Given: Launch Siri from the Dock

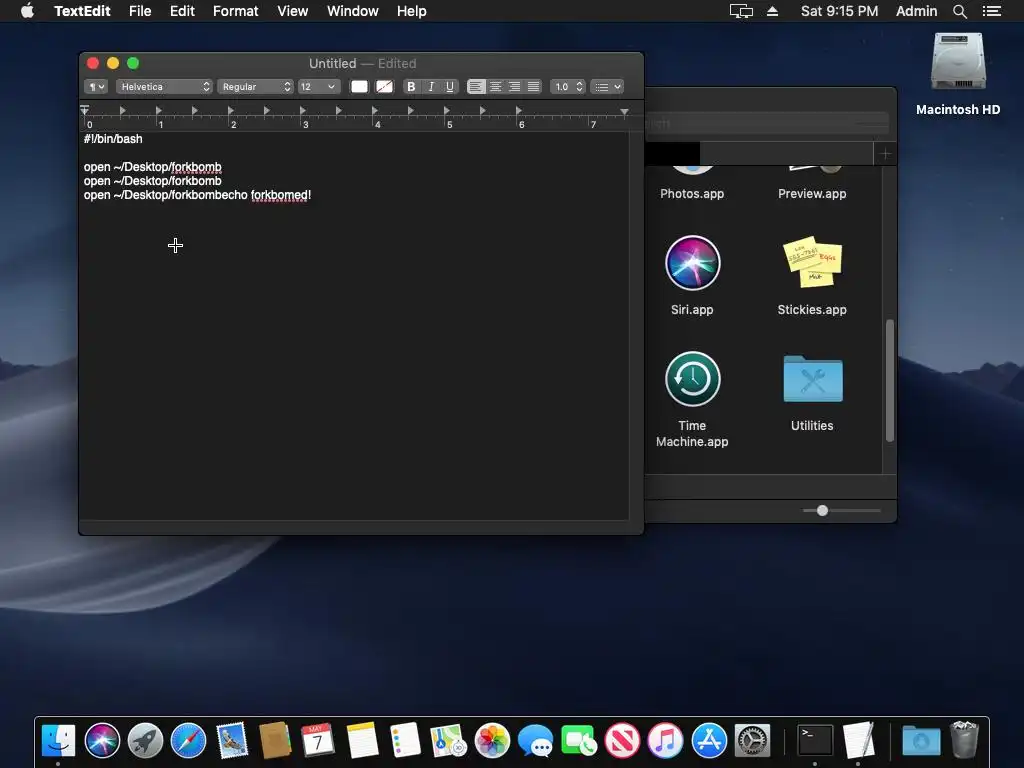Looking at the screenshot, I should pyautogui.click(x=102, y=741).
